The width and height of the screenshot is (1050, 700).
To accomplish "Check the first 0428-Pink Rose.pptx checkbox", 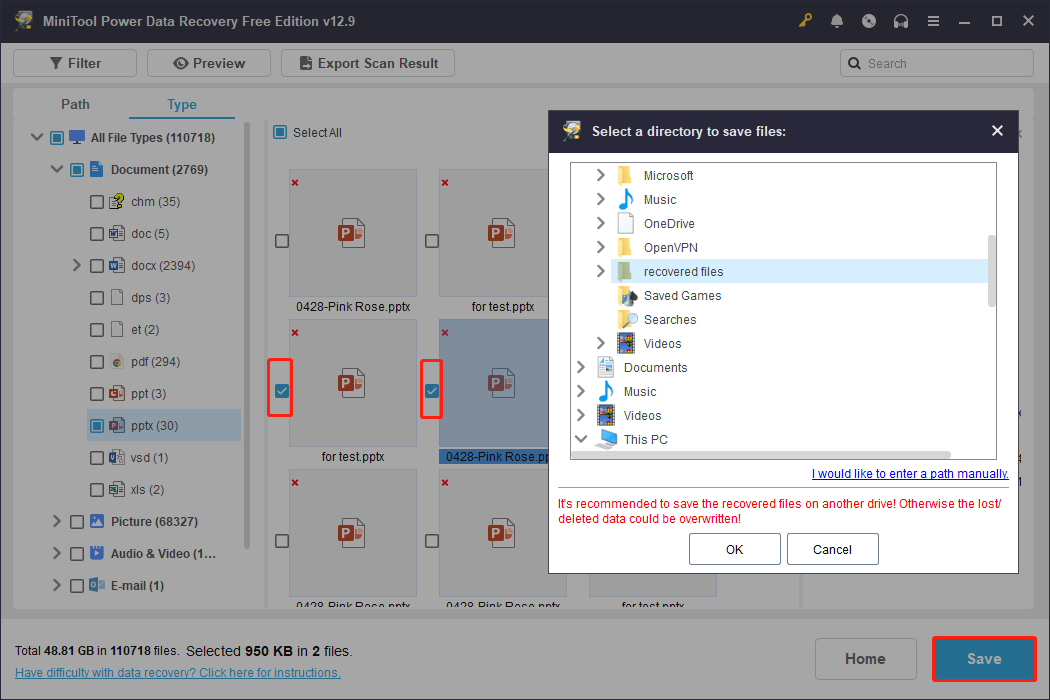I will pos(282,240).
